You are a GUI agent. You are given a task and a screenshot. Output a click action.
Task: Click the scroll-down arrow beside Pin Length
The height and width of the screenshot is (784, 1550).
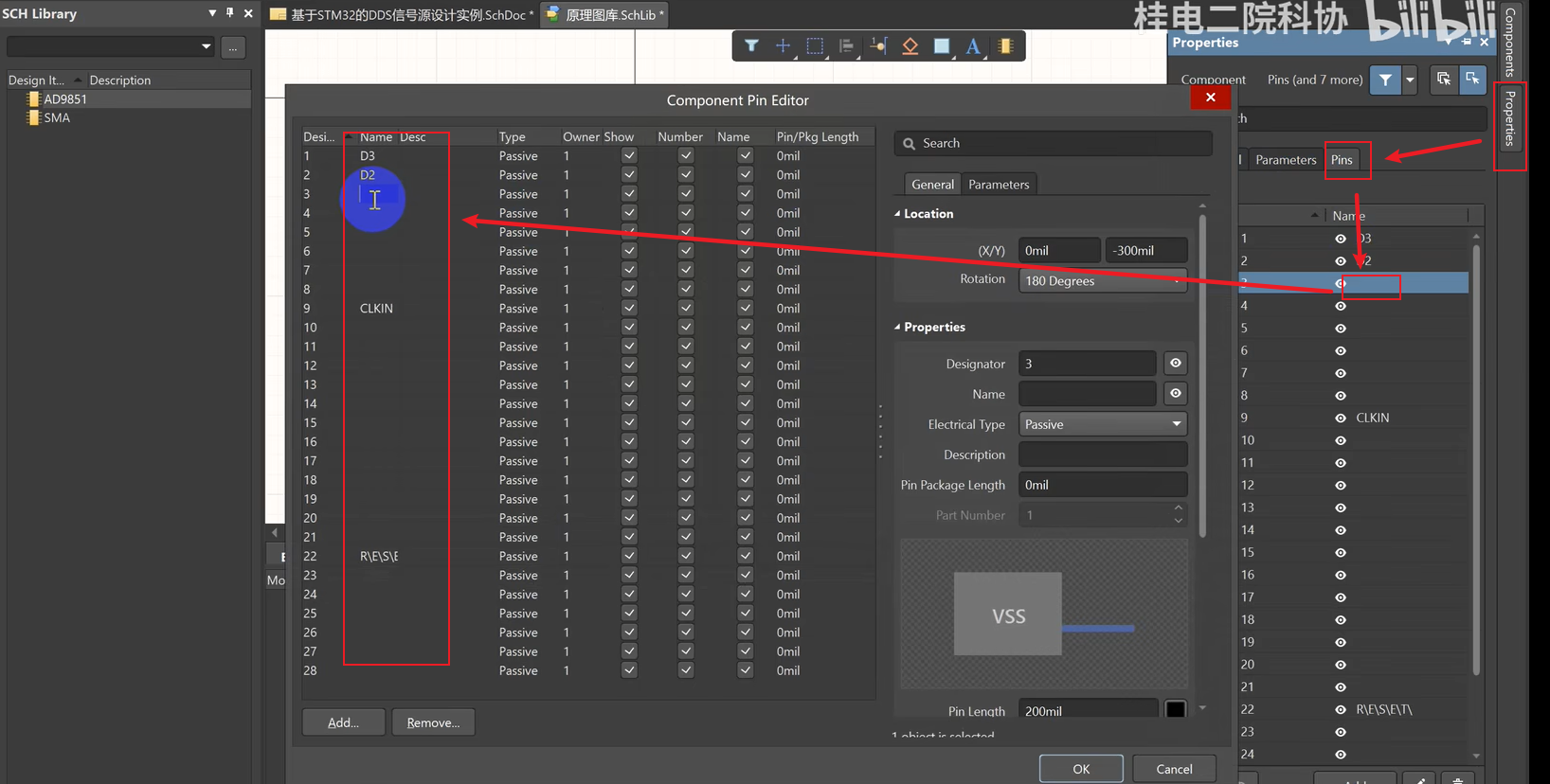(x=1202, y=707)
